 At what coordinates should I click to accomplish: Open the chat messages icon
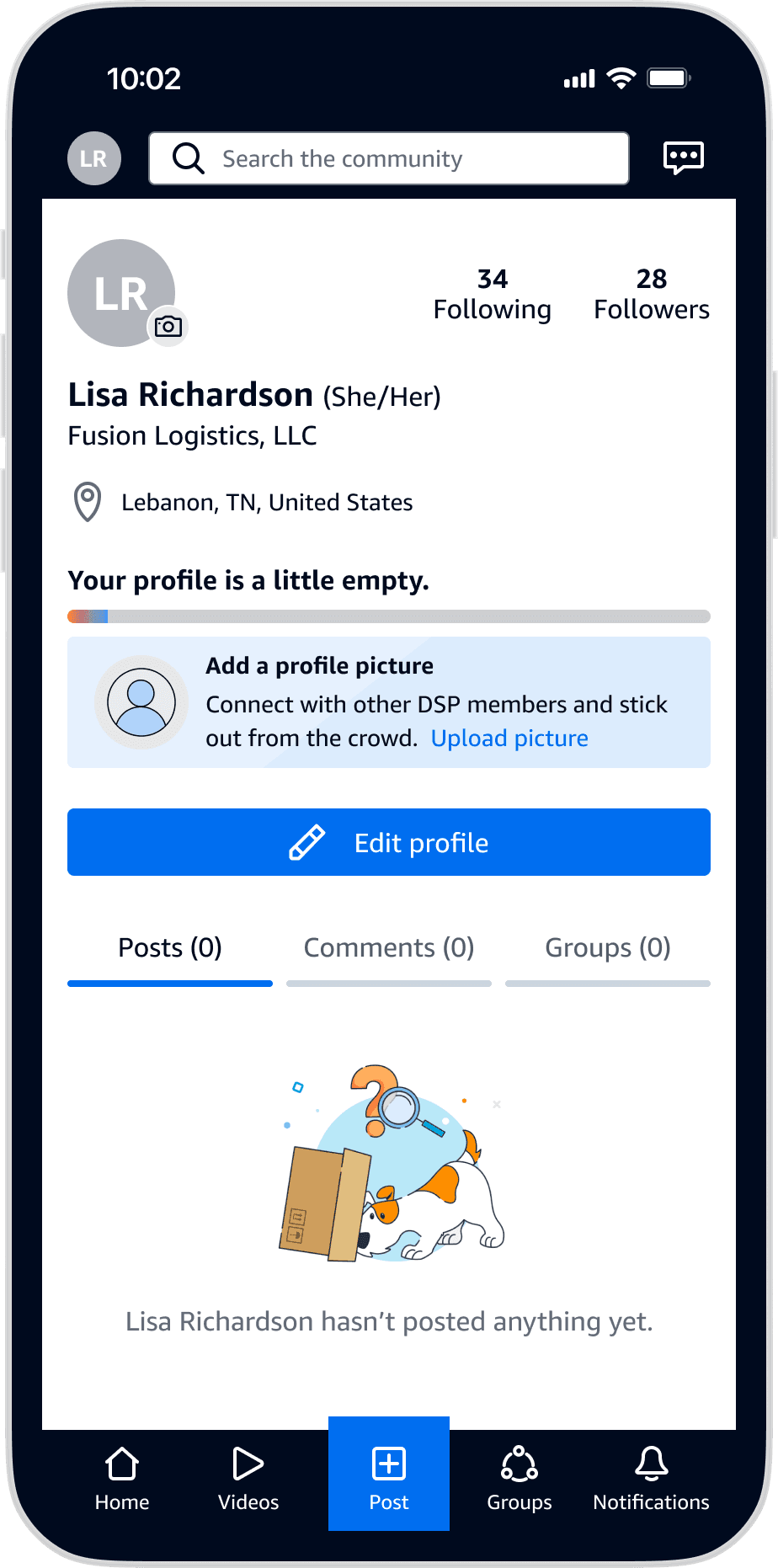click(683, 157)
